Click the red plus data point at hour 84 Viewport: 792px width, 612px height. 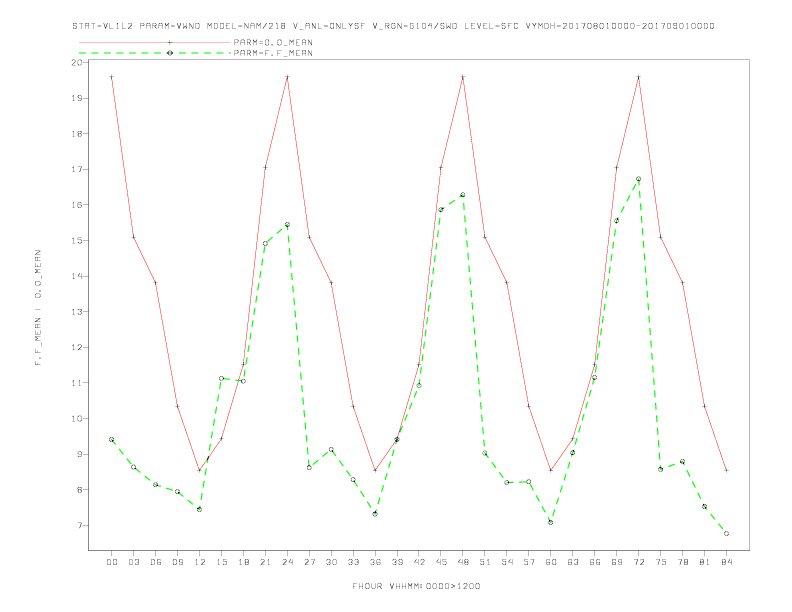coord(726,470)
